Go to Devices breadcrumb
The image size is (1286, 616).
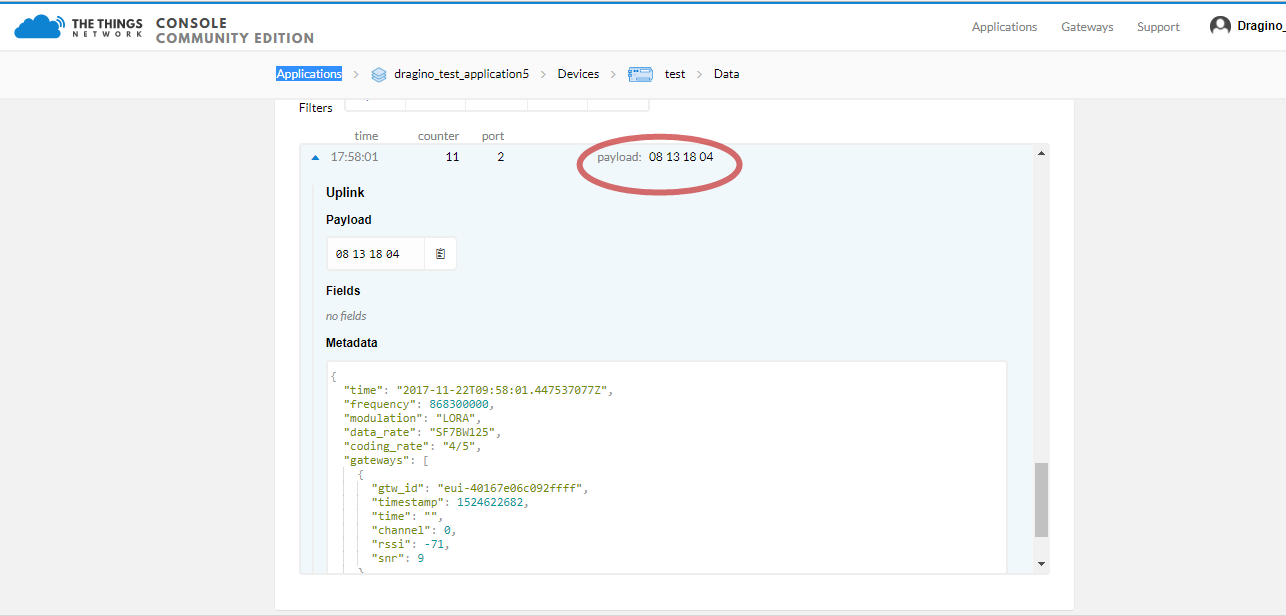(x=578, y=74)
